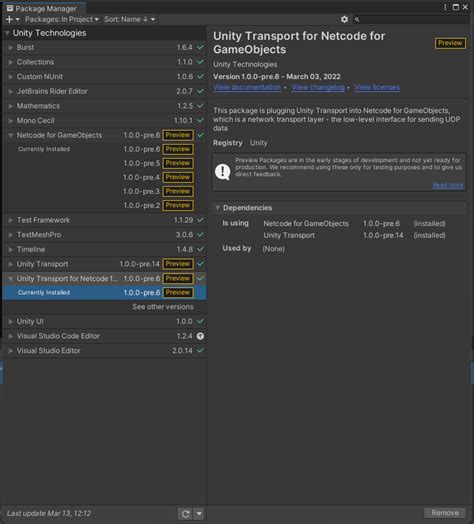Open Packages: In Project dropdown
Image resolution: width=474 pixels, height=524 pixels.
(x=62, y=19)
